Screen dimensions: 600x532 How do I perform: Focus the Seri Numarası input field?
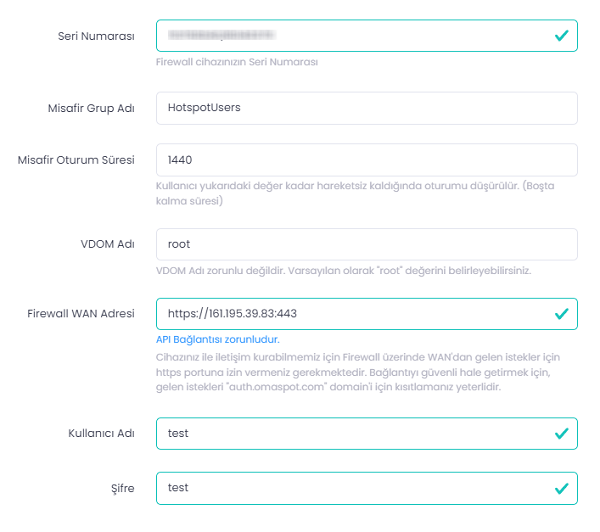click(350, 36)
